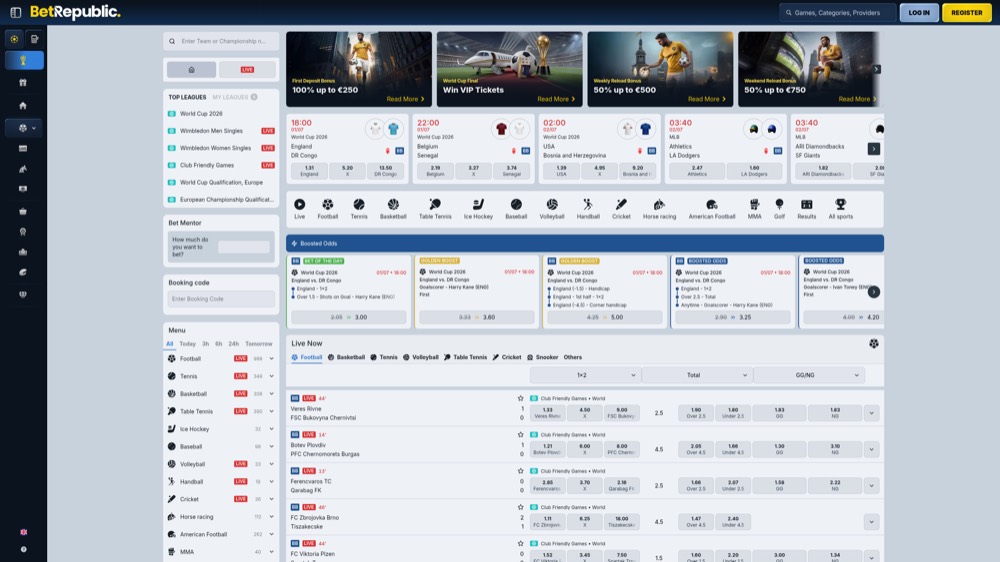
Task: Click the team or championship search field
Action: (221, 41)
